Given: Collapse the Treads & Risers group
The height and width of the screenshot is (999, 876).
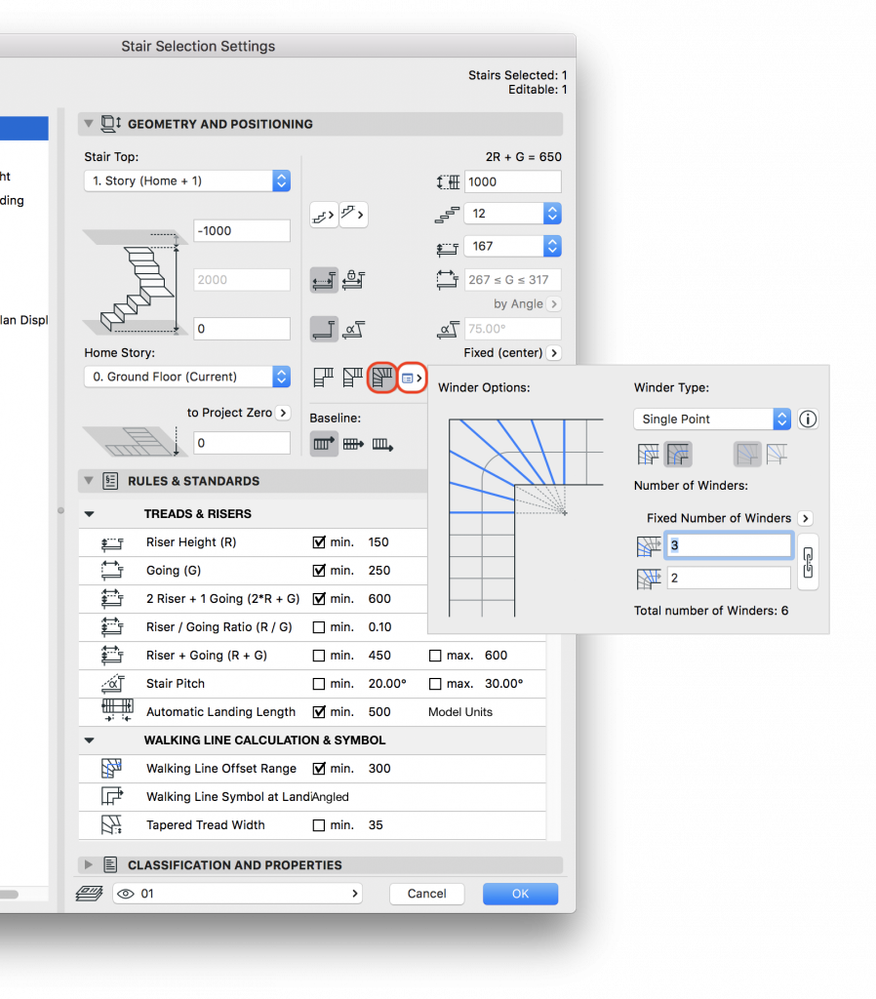Looking at the screenshot, I should 89,514.
